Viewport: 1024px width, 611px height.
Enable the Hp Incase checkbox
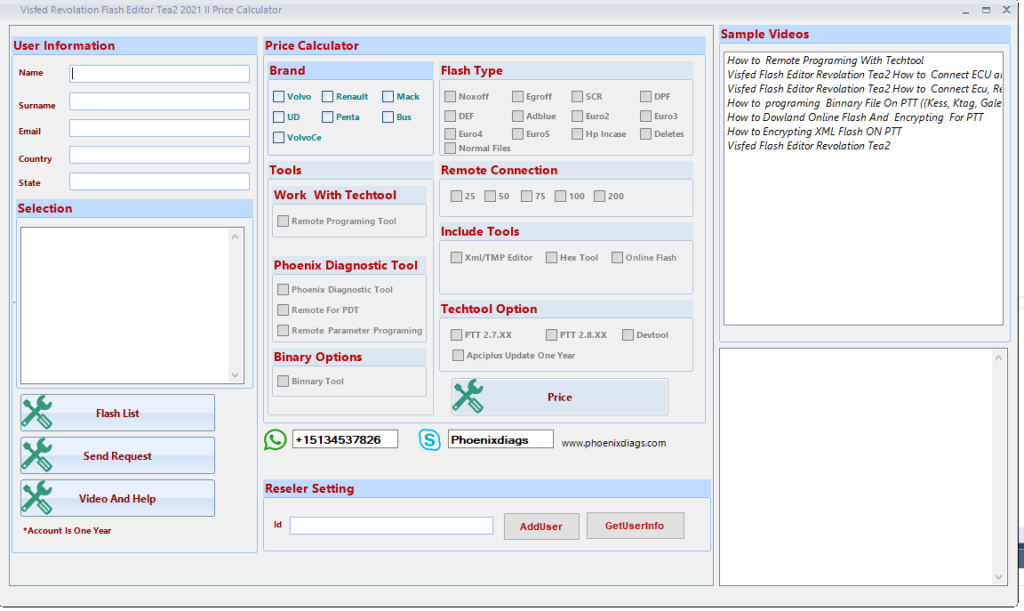click(577, 134)
